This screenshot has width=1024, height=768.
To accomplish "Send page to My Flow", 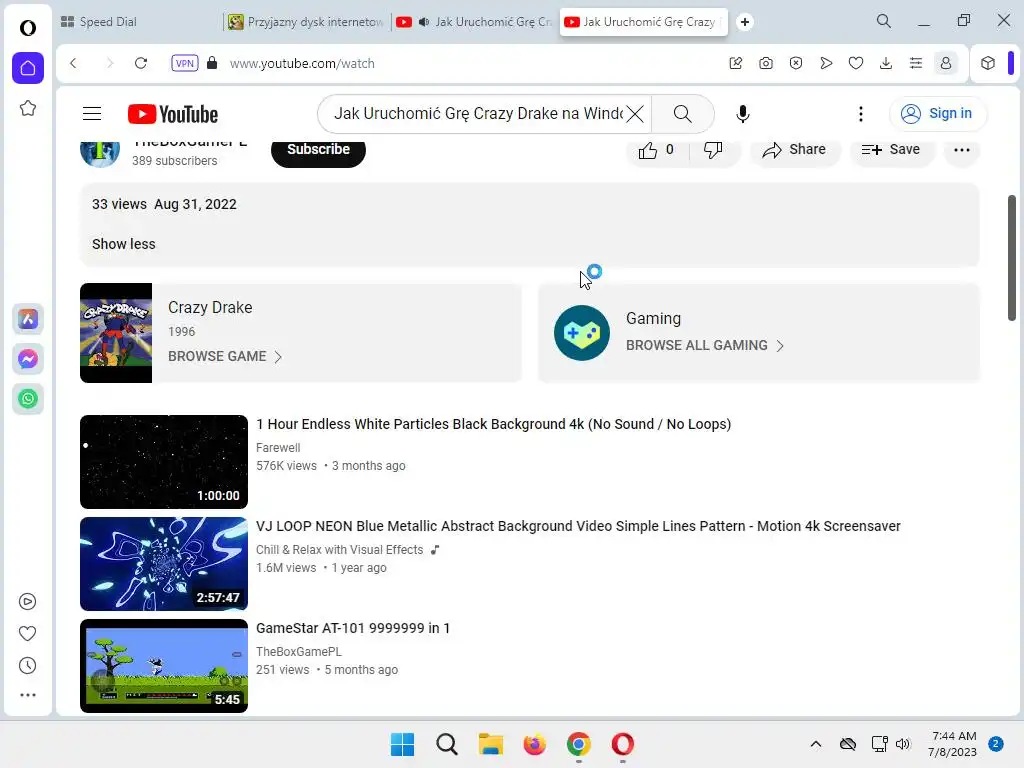I will tap(826, 63).
